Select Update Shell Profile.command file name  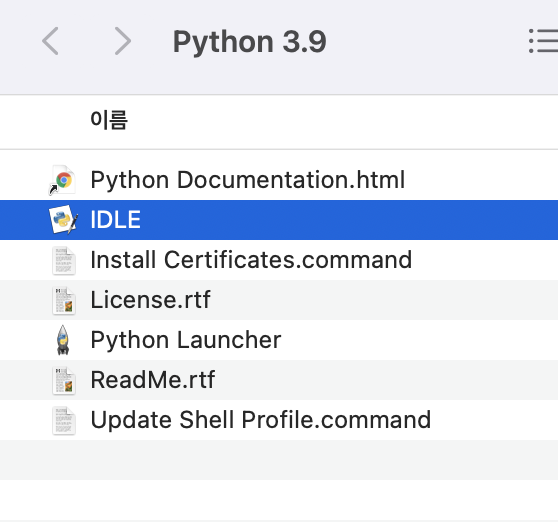[x=261, y=420]
